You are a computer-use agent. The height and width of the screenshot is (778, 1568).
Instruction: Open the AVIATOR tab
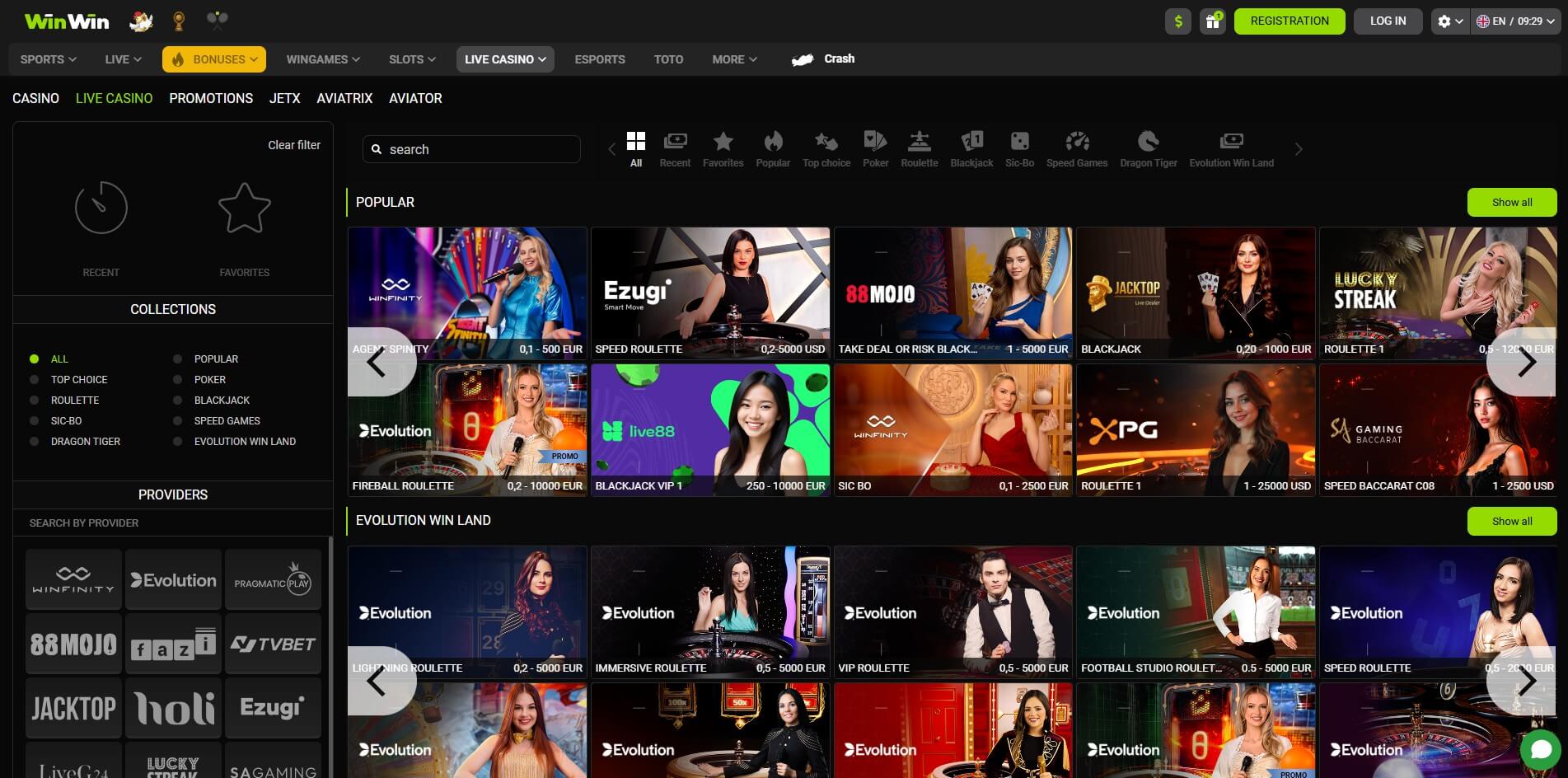(x=415, y=98)
